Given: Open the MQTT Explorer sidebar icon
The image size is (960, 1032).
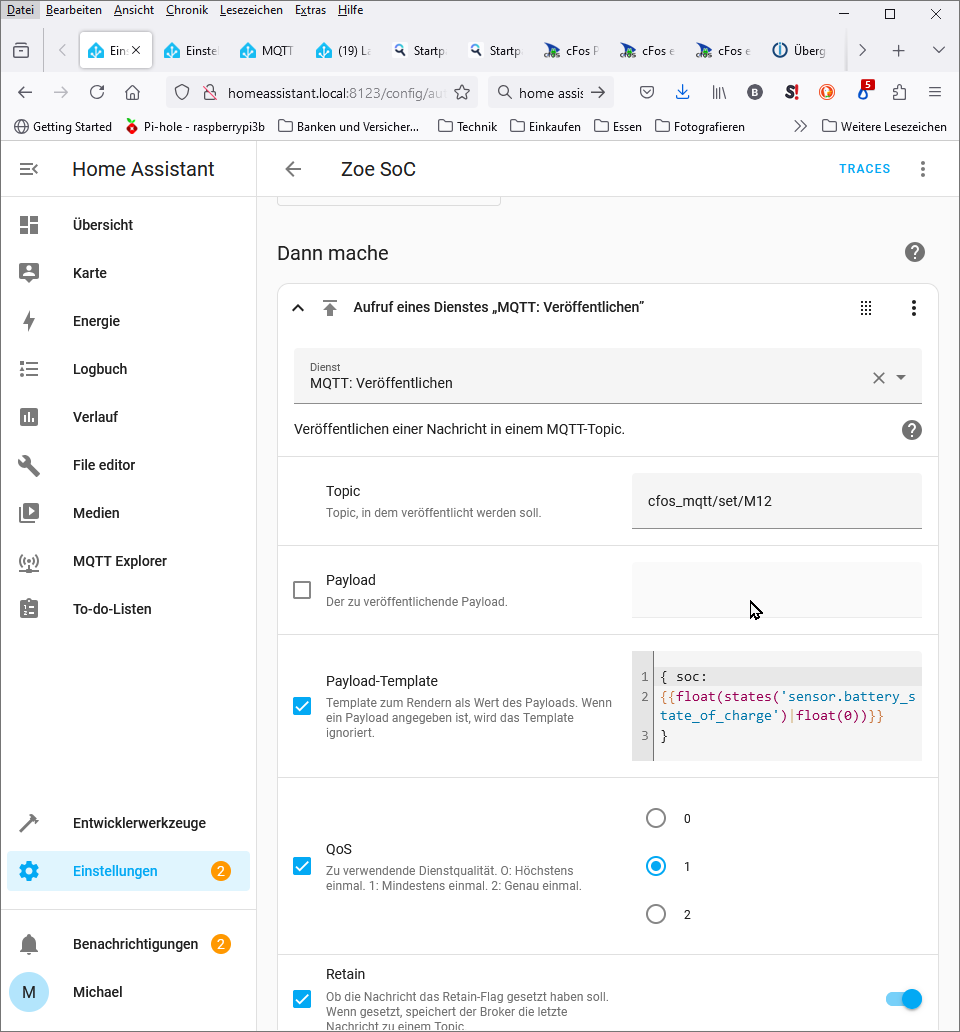Looking at the screenshot, I should (x=29, y=561).
